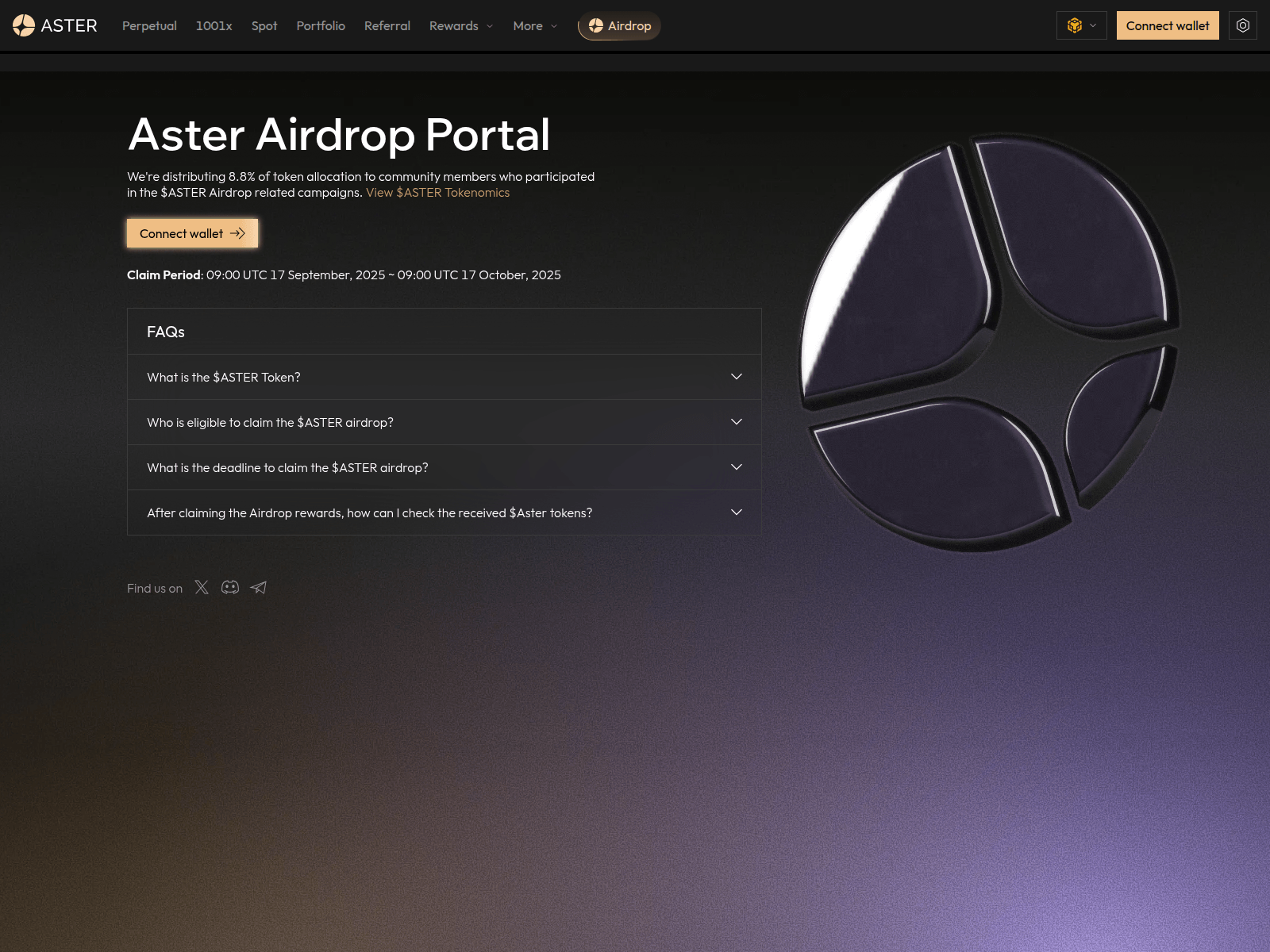
Task: Open the BNB chain network selector
Action: 1082,25
